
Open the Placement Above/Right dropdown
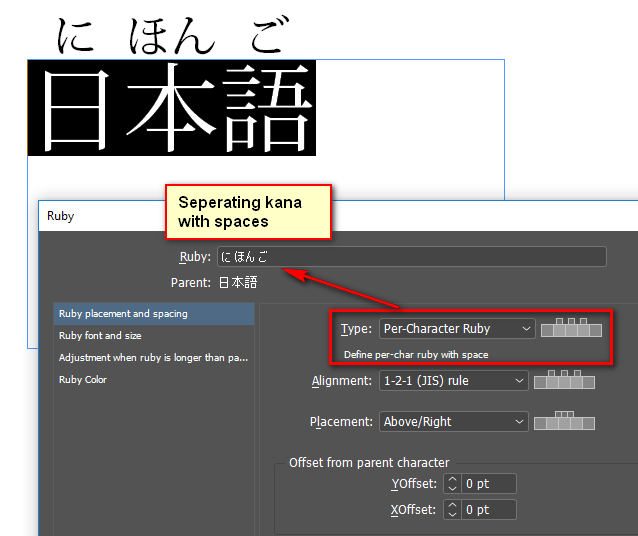click(x=453, y=422)
